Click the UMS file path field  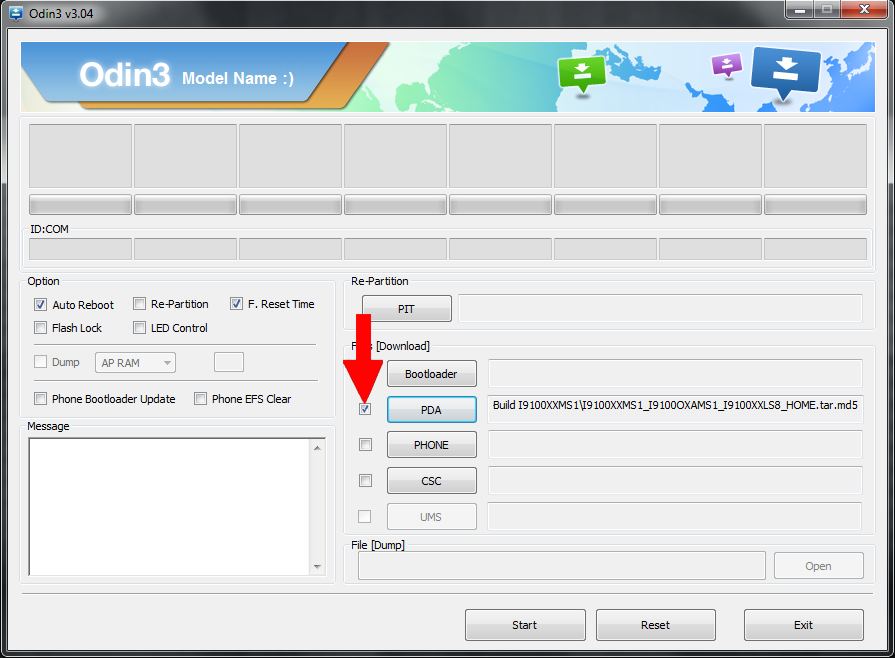(x=674, y=516)
